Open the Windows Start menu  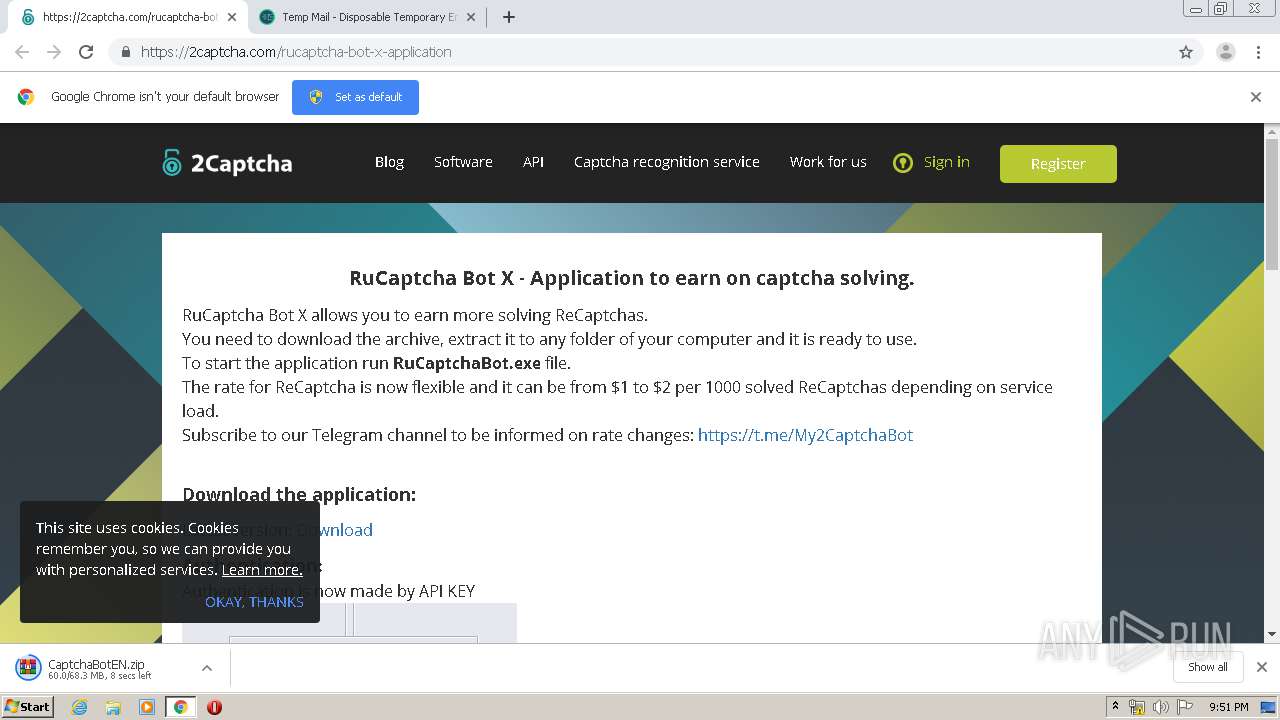[27, 707]
